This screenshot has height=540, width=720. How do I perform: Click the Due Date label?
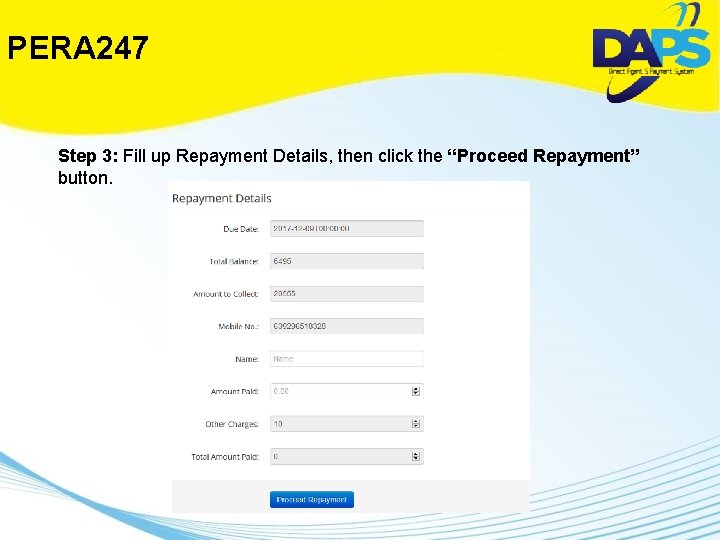tap(241, 229)
